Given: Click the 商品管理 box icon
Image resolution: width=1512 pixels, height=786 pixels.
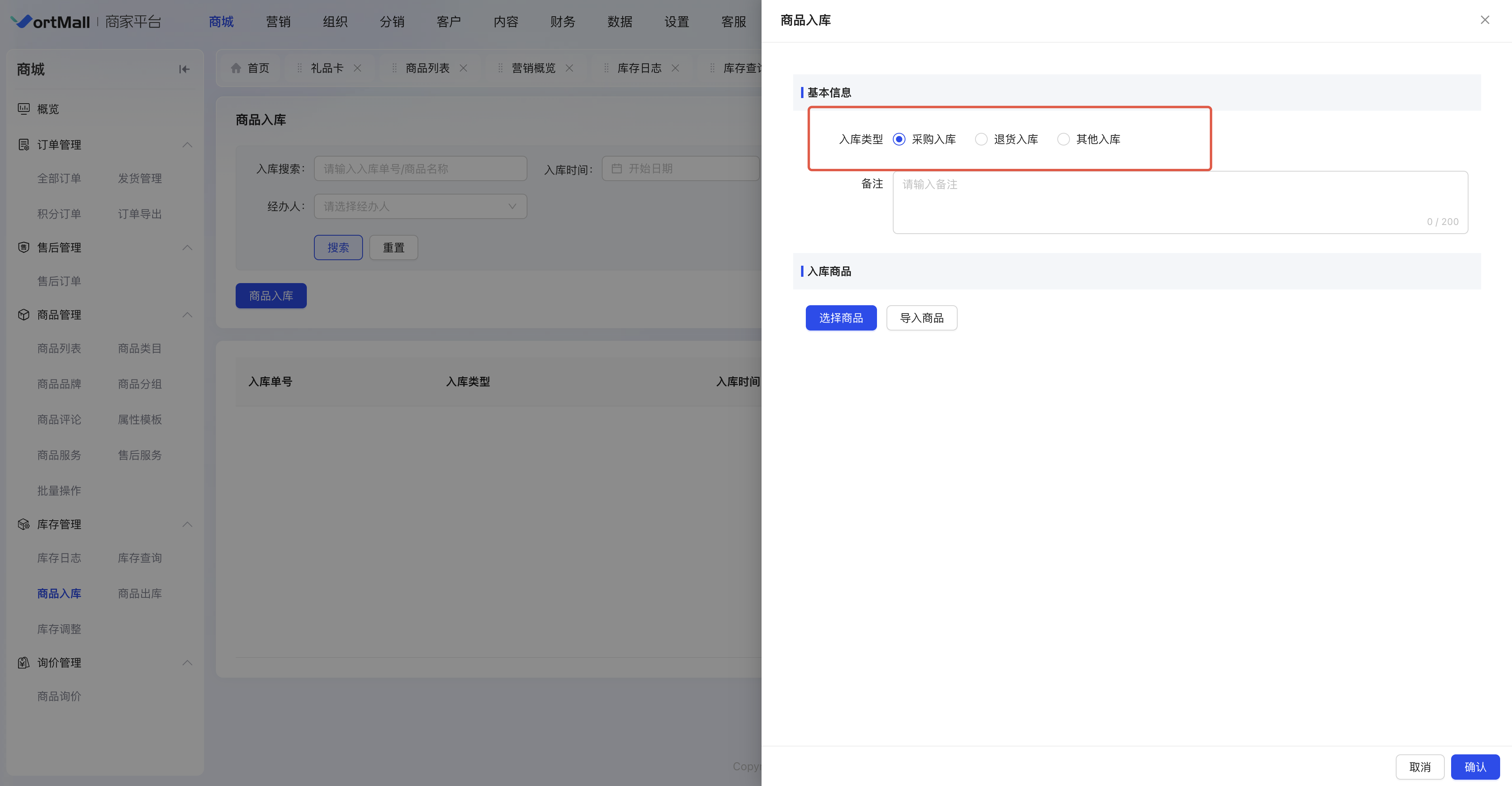Looking at the screenshot, I should (23, 315).
